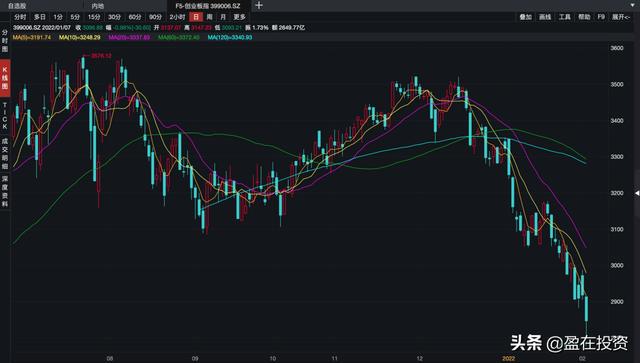Select the 30分 period
The height and width of the screenshot is (363, 640).
coord(114,17)
